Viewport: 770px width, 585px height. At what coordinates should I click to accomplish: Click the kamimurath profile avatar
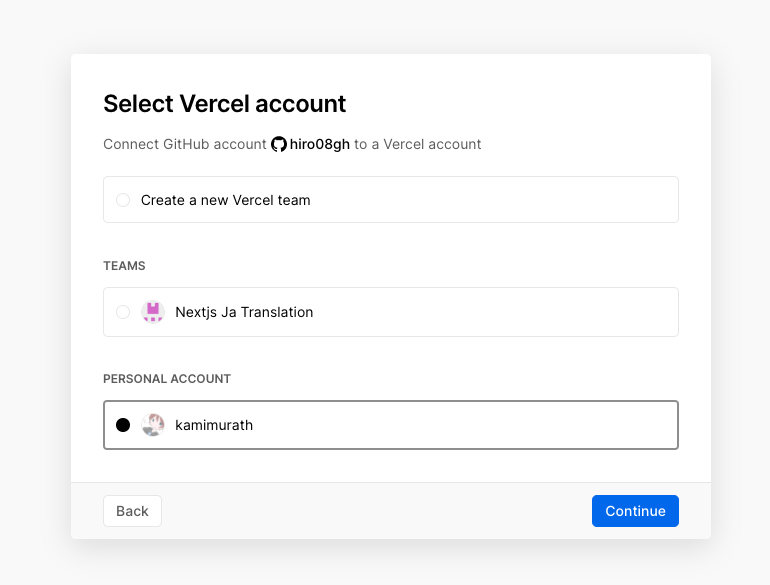pos(153,425)
